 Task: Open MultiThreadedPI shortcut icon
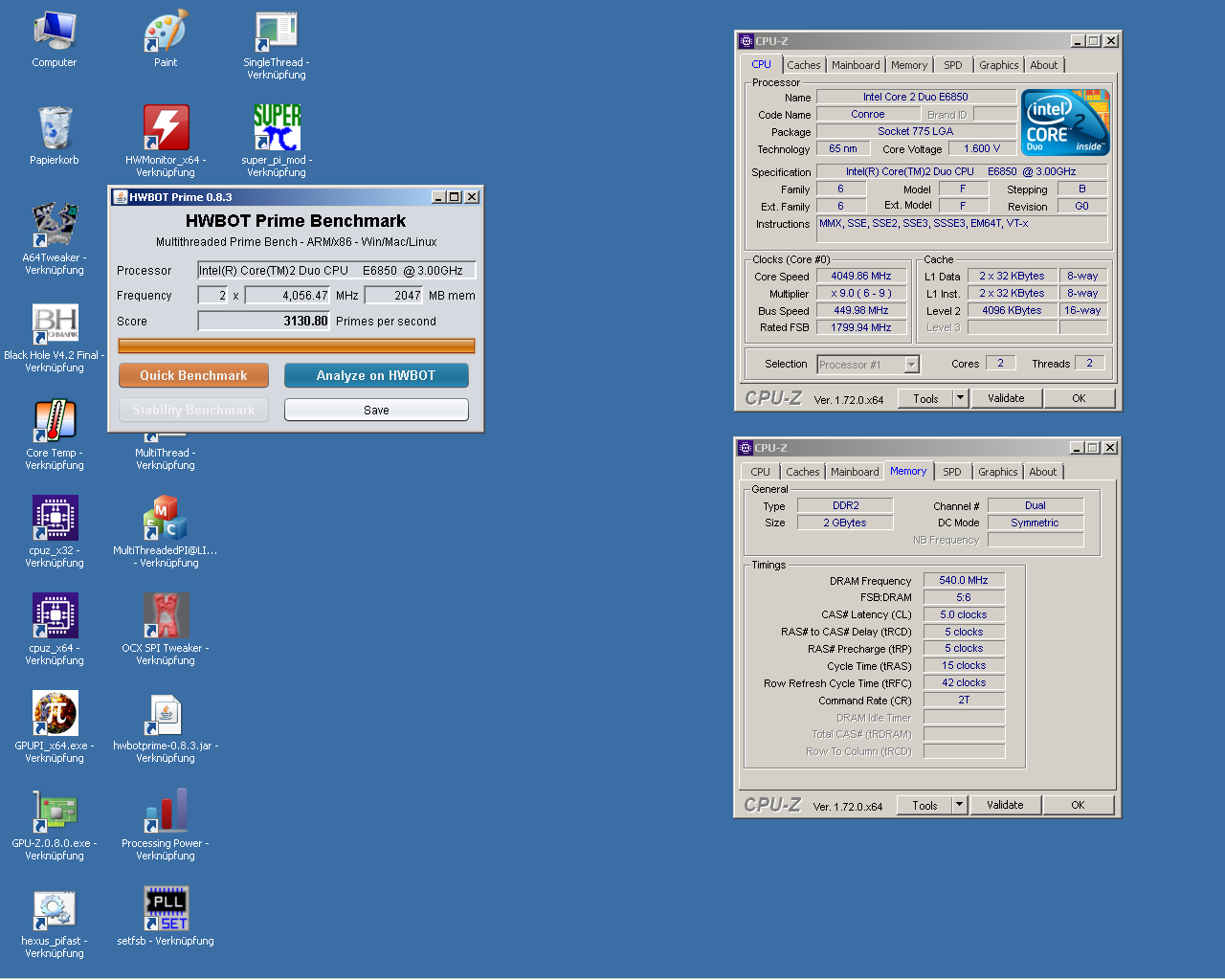[x=166, y=519]
